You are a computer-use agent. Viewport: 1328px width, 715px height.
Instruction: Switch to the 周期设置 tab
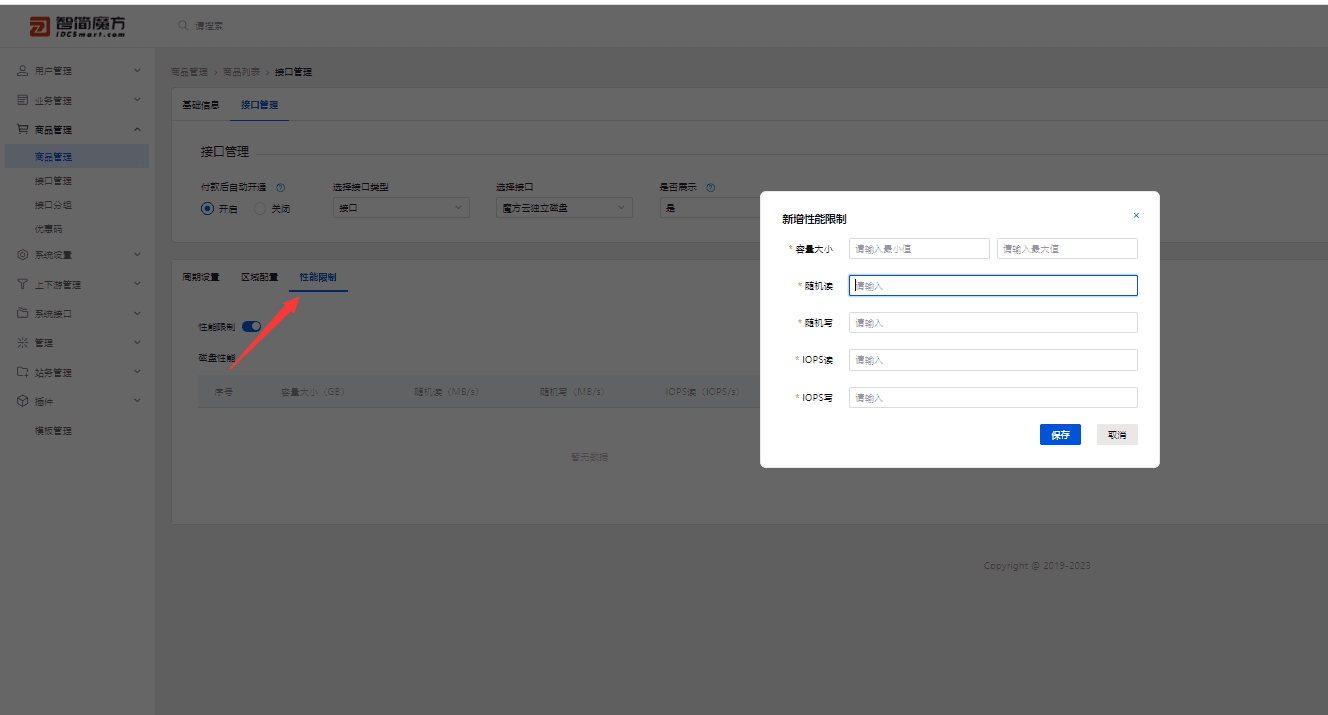coord(200,277)
